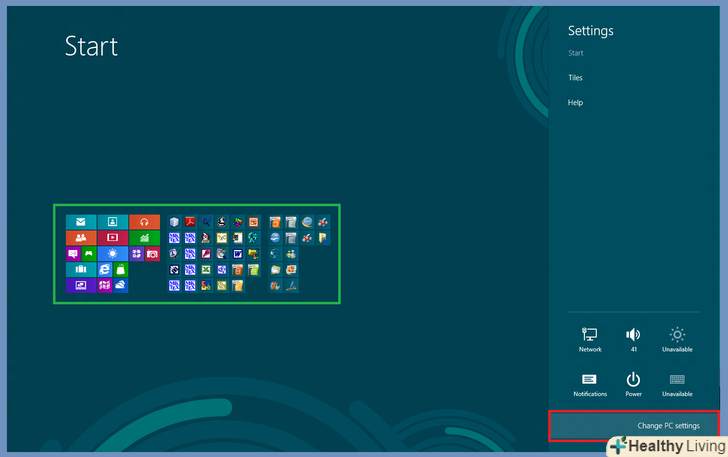Open the green Store shopping bag tile
Screen dimensions: 728x457
tap(121, 269)
